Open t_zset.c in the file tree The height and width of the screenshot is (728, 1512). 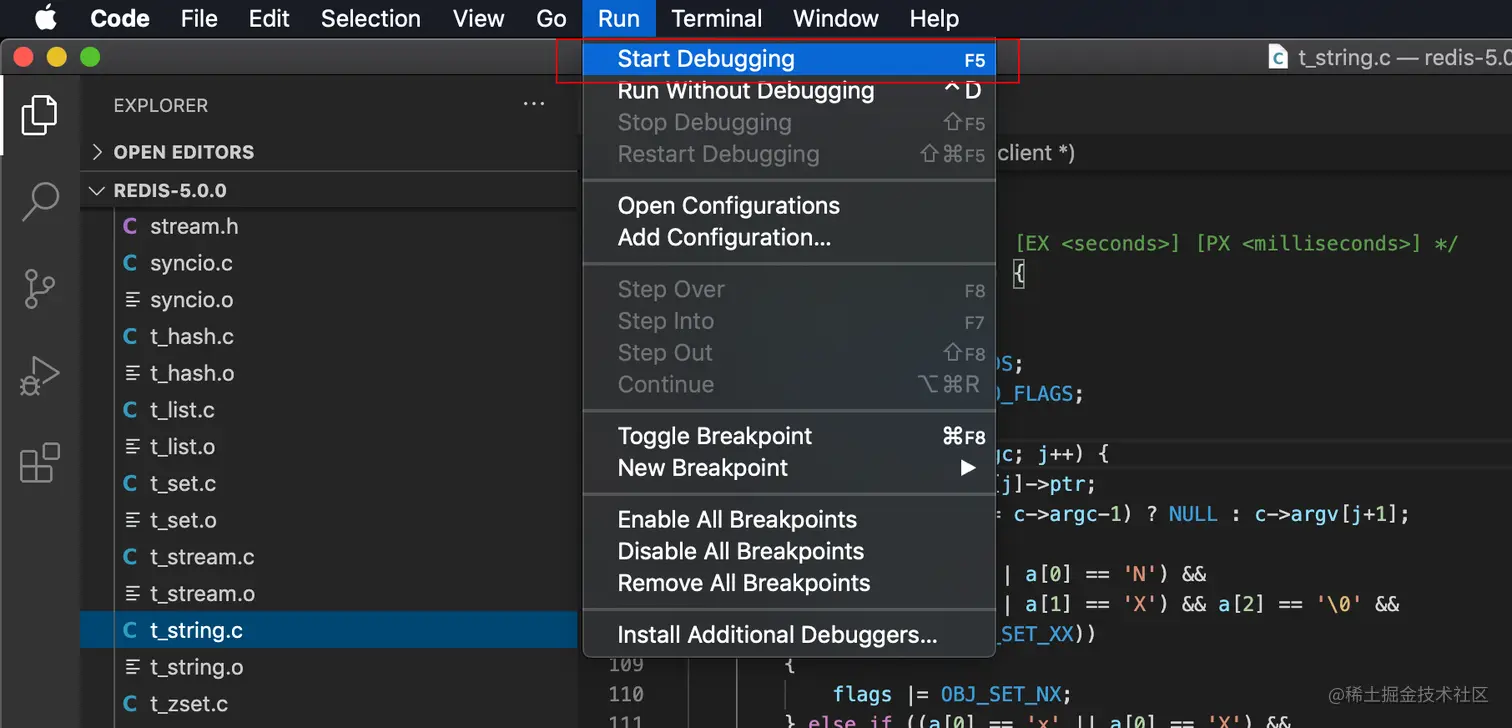(x=329, y=704)
